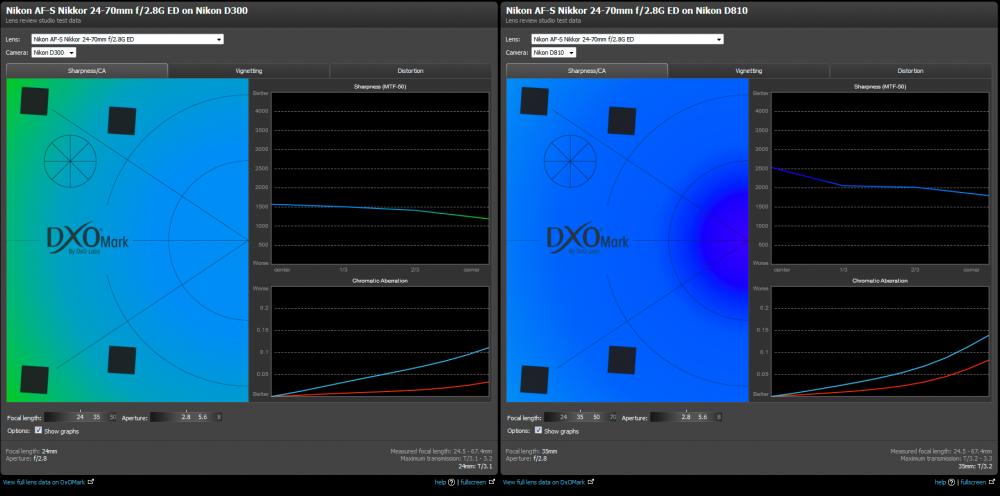Switch to Vignetting tab in D300 panel
The height and width of the screenshot is (496, 1000).
249,71
